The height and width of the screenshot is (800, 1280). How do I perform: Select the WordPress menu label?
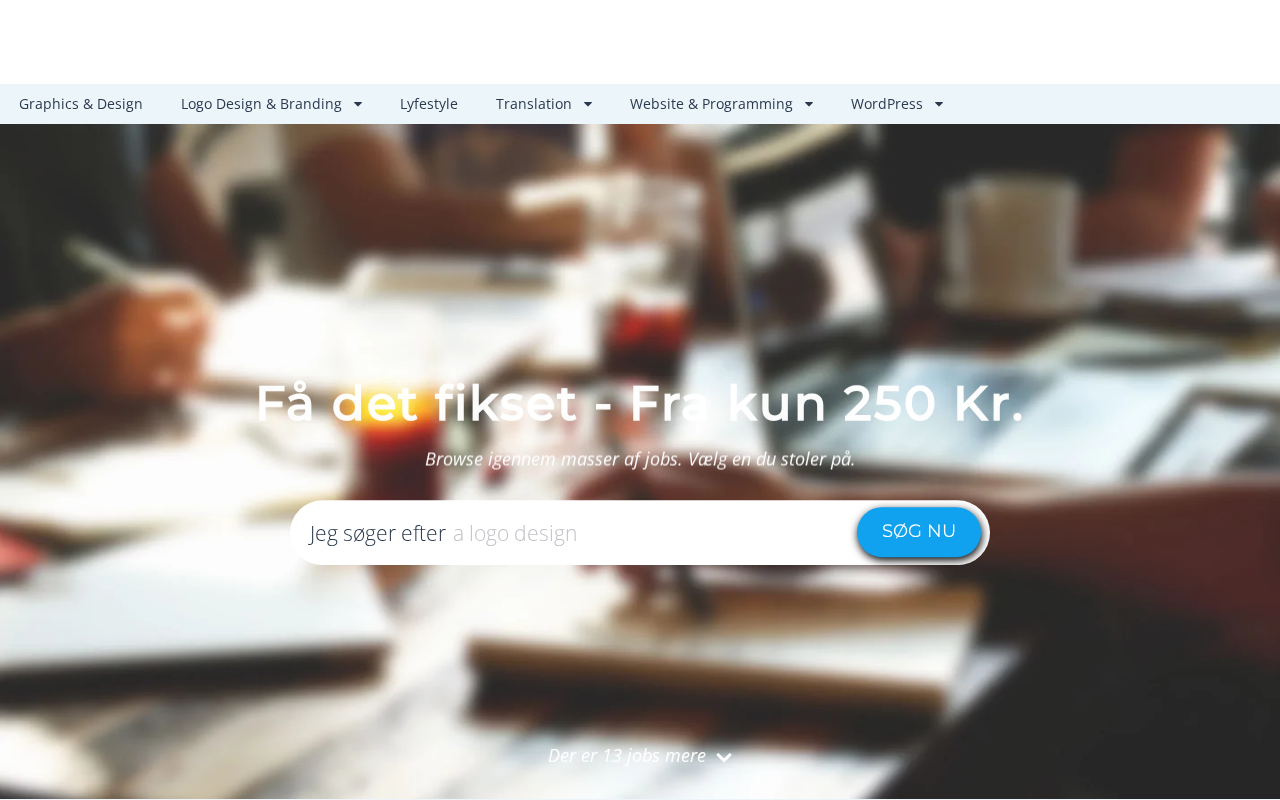pos(887,104)
